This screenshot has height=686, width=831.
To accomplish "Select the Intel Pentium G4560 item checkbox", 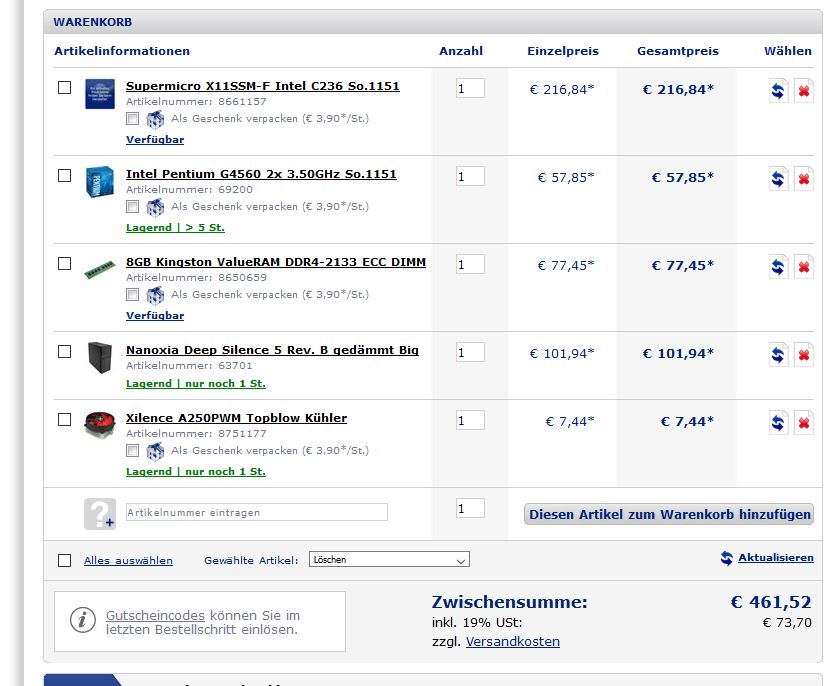I will [64, 175].
